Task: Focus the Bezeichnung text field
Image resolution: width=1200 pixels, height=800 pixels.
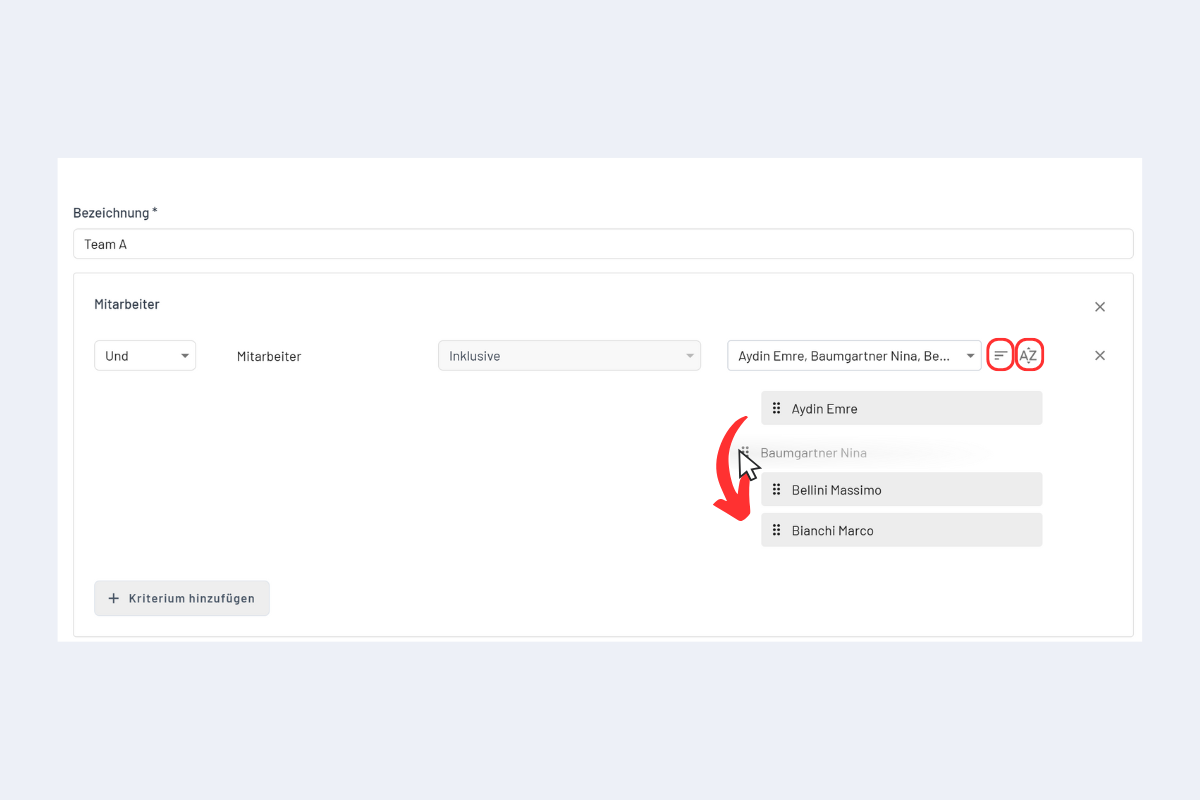Action: [602, 244]
